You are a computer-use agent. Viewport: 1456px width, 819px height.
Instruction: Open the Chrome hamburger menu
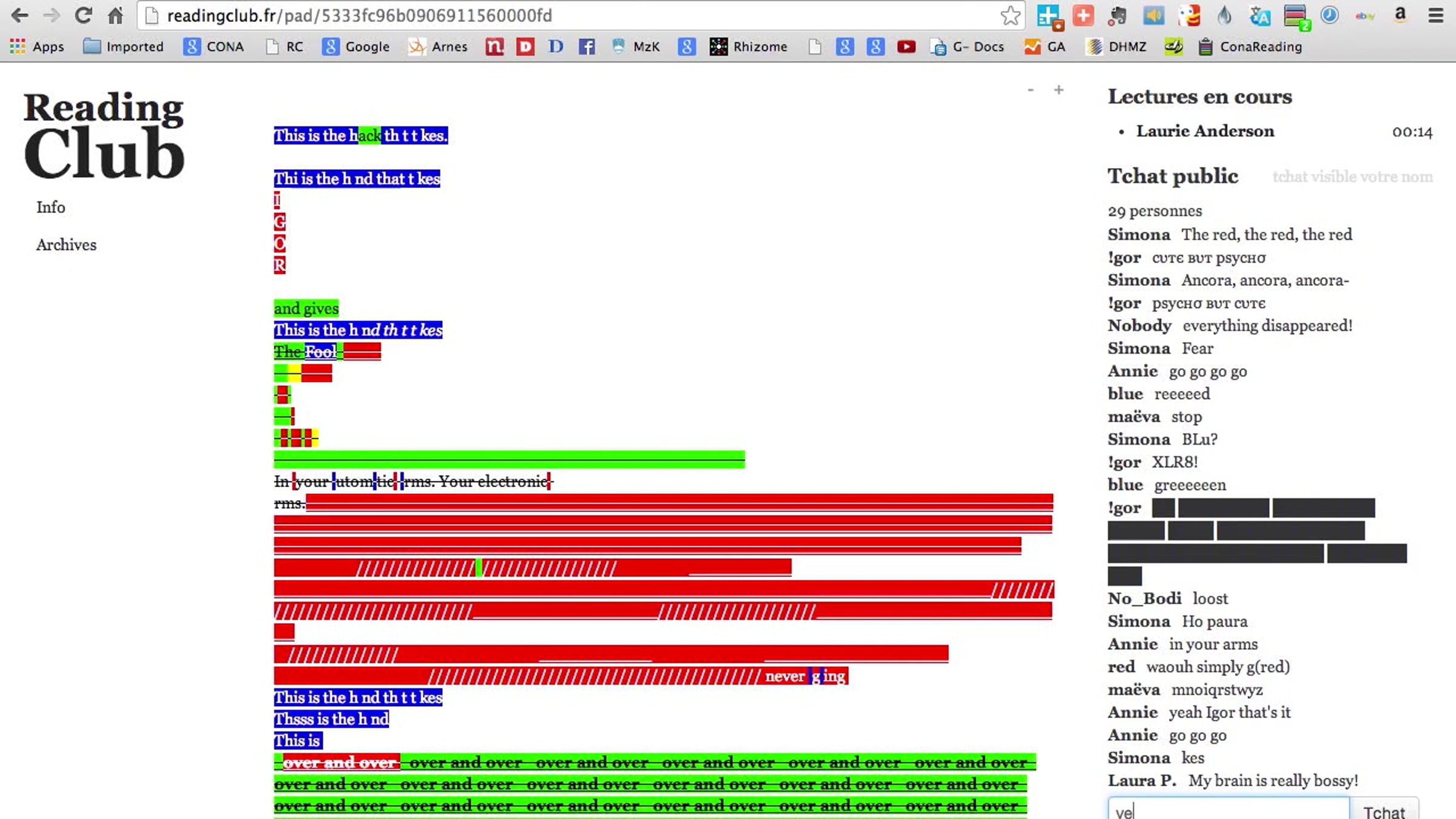point(1435,15)
